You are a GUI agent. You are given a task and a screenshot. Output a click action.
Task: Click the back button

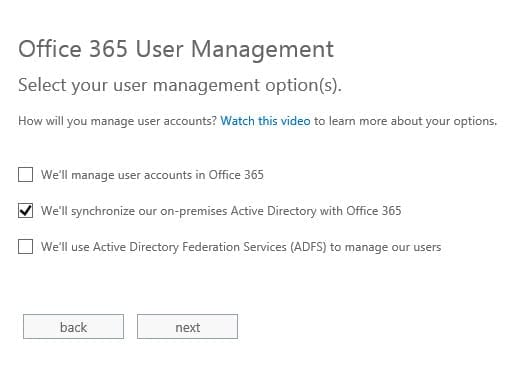73,327
